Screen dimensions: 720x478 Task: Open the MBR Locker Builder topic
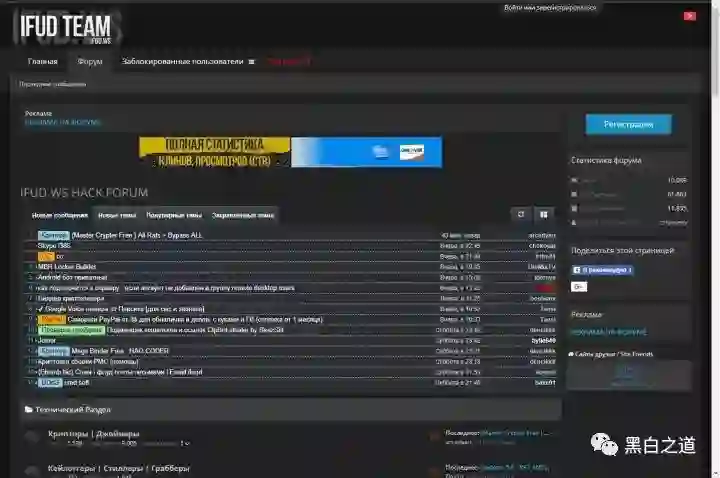pyautogui.click(x=67, y=266)
